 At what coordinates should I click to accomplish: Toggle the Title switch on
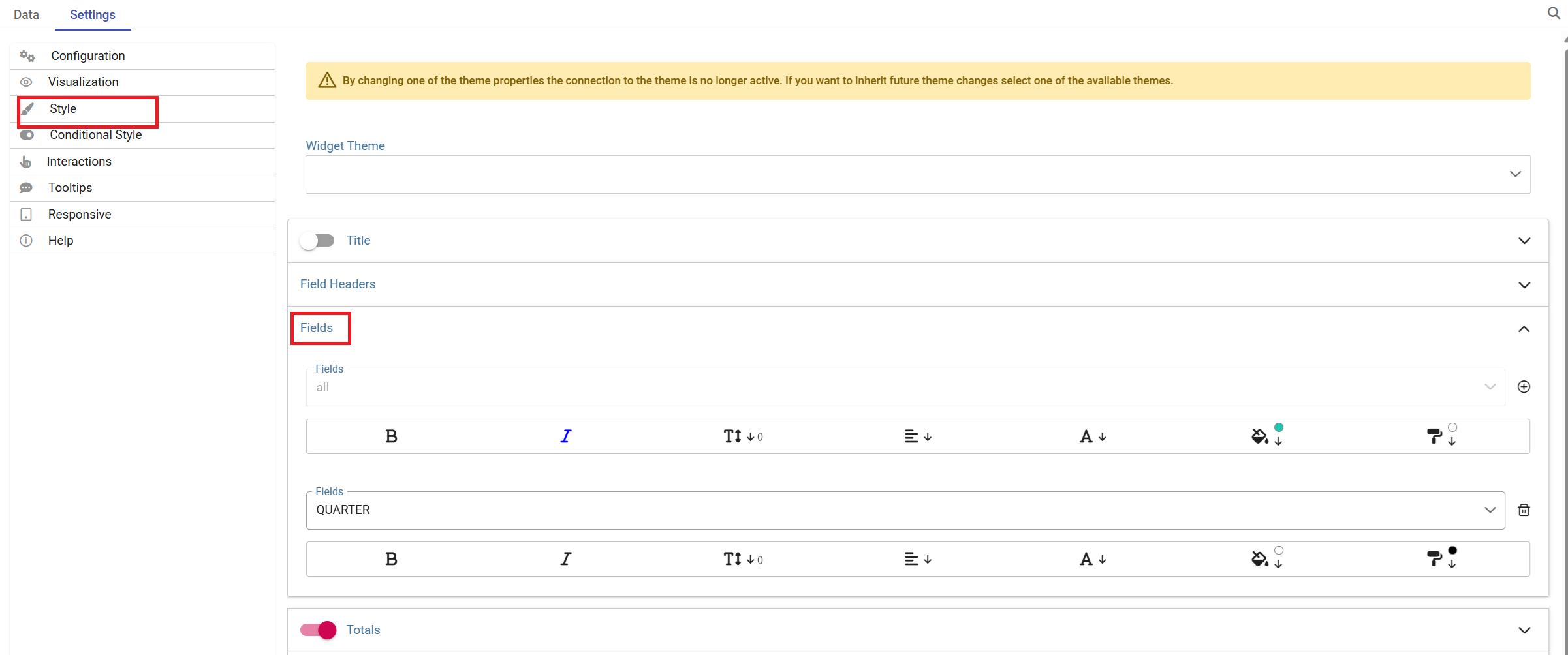pyautogui.click(x=318, y=241)
